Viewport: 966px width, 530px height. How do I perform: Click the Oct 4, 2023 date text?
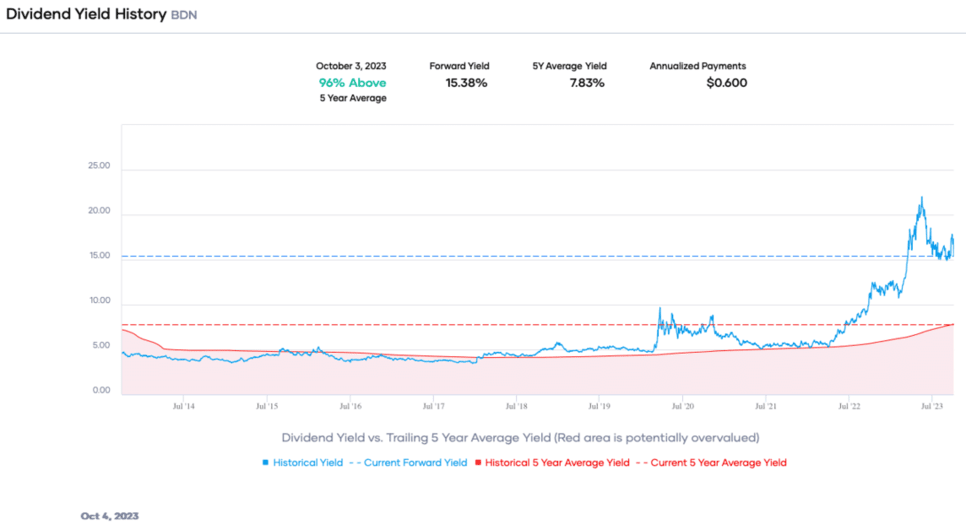tap(110, 516)
